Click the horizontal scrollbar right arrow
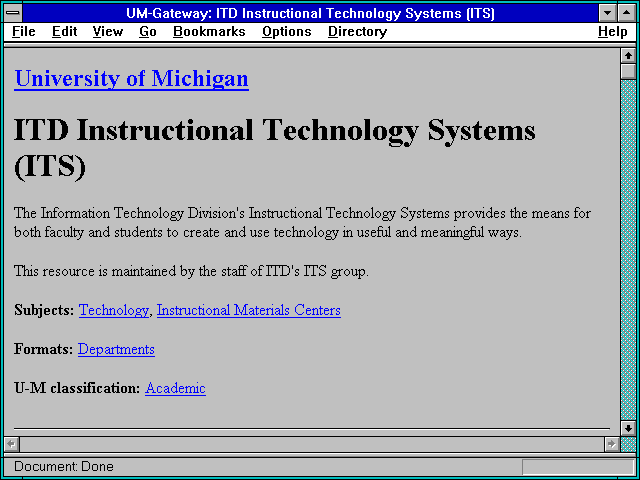This screenshot has width=640, height=480. click(611, 444)
